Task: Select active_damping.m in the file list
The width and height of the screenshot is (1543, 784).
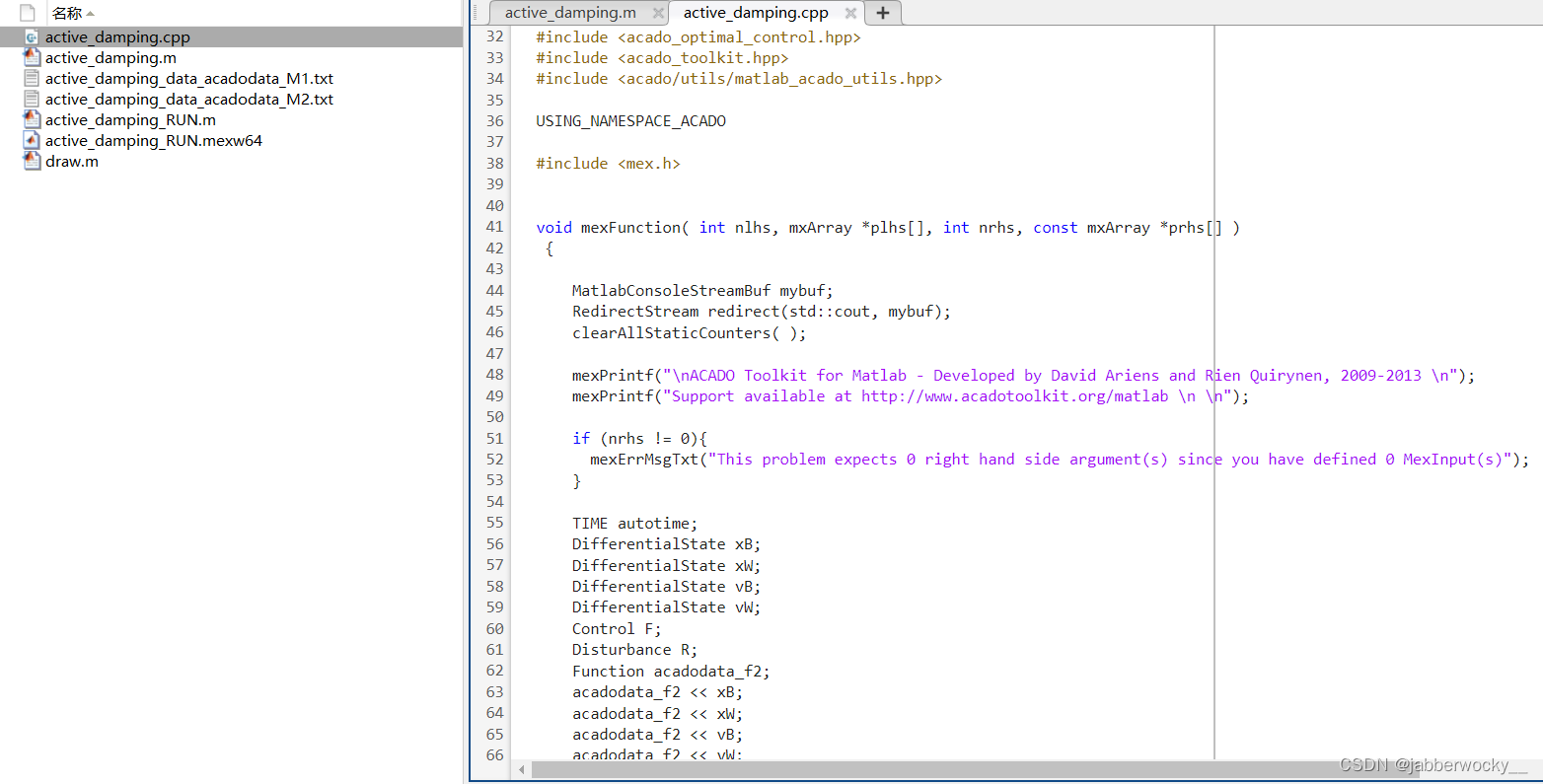Action: point(110,58)
